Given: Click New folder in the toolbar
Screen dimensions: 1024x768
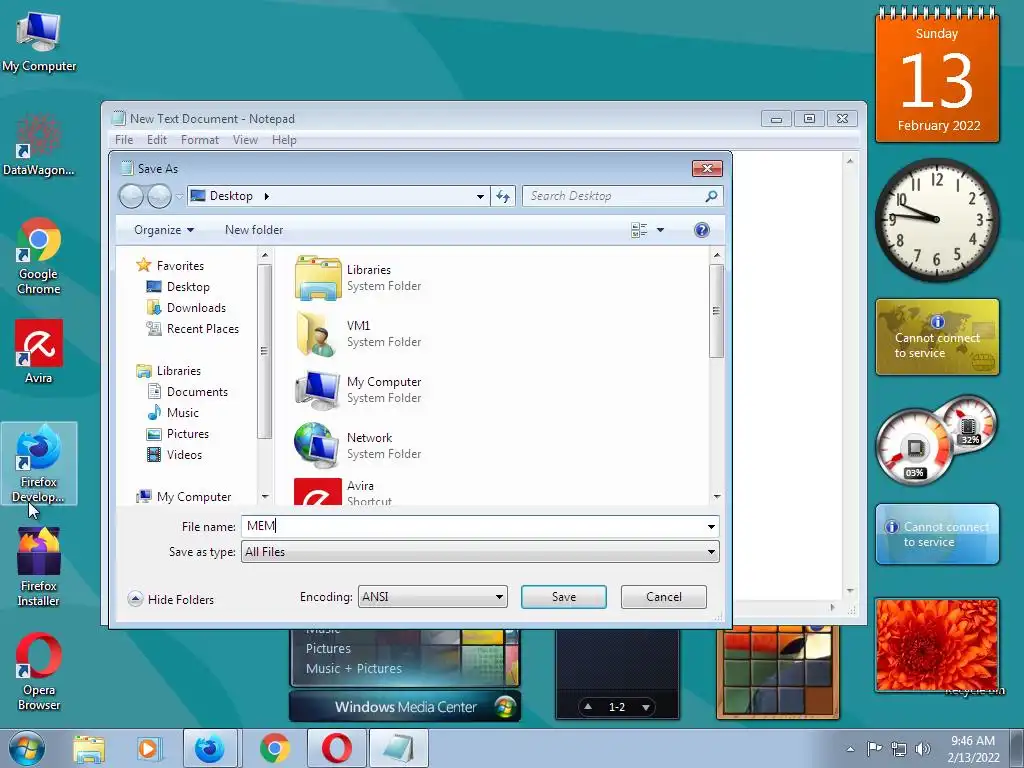Looking at the screenshot, I should [x=254, y=230].
